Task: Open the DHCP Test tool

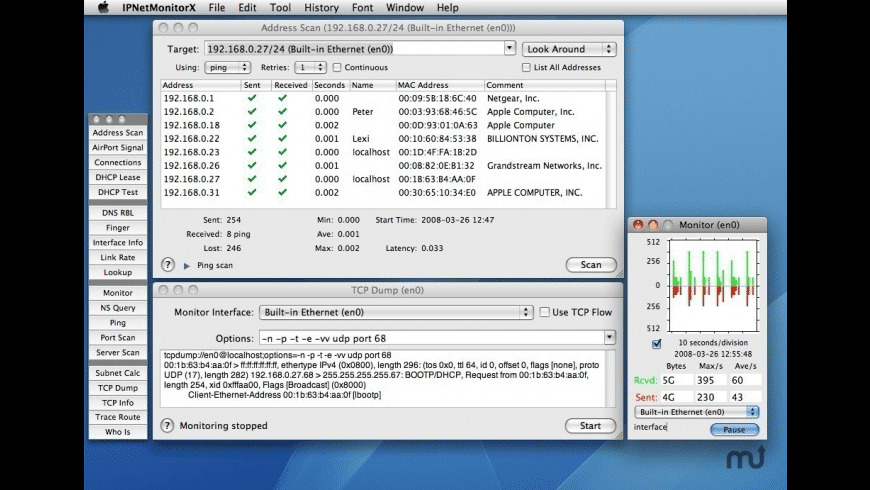Action: tap(118, 192)
